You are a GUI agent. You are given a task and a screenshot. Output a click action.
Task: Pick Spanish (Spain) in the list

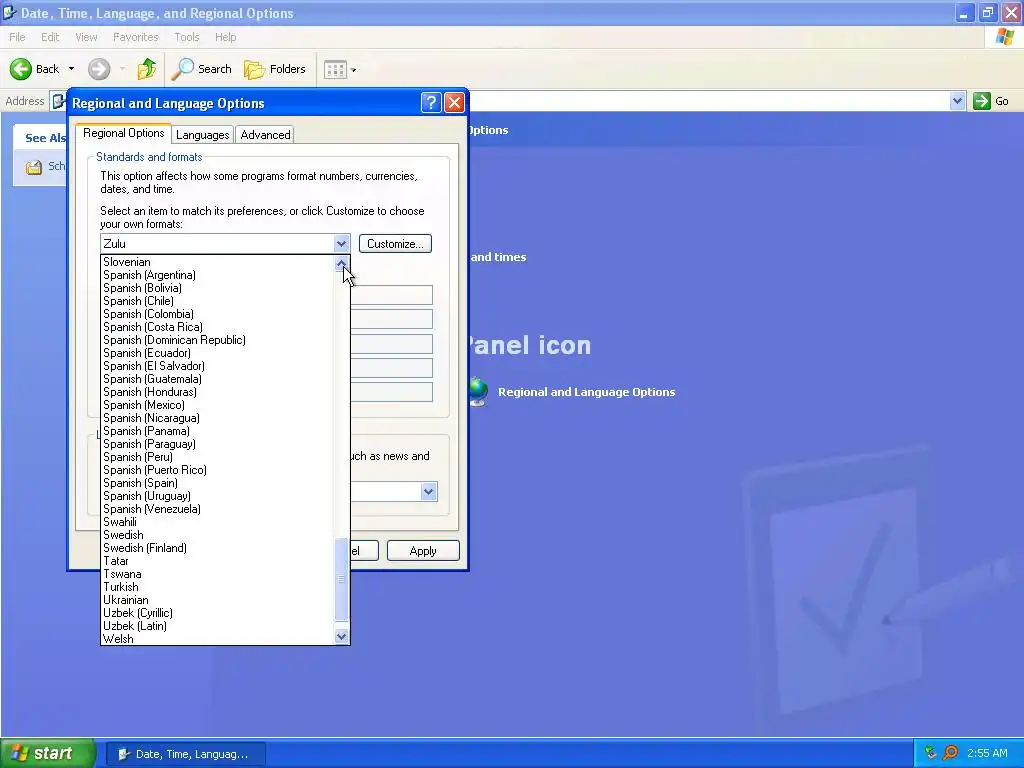coord(217,483)
